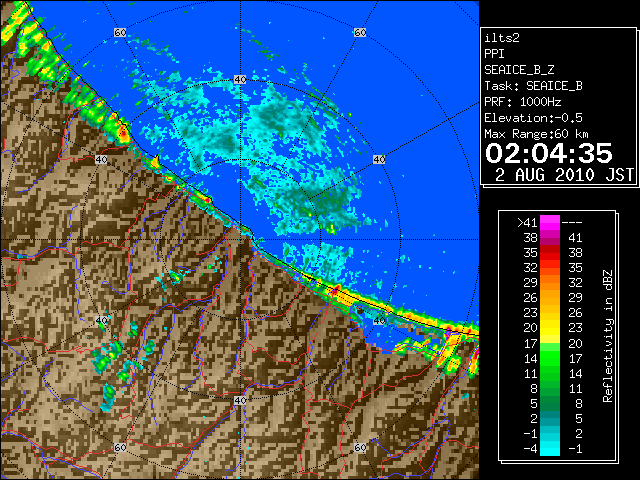The width and height of the screenshot is (640, 480).
Task: Pick the red 35 to 38 dBZ swatch
Action: [550, 253]
